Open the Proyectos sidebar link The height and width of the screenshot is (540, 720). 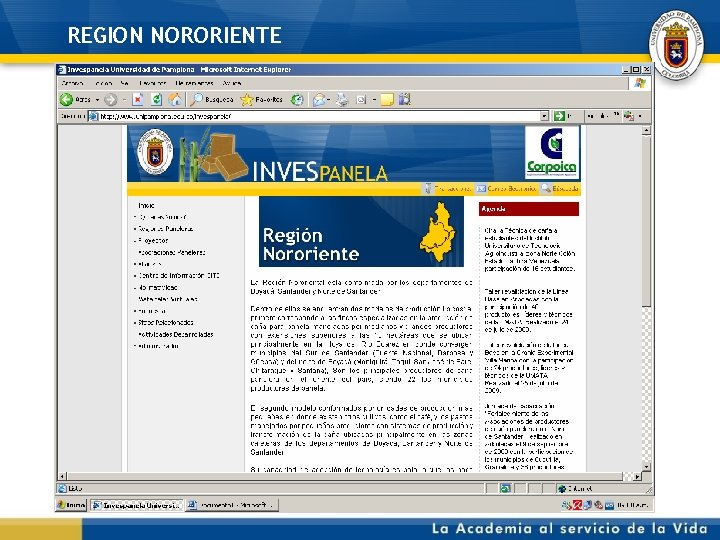[153, 240]
